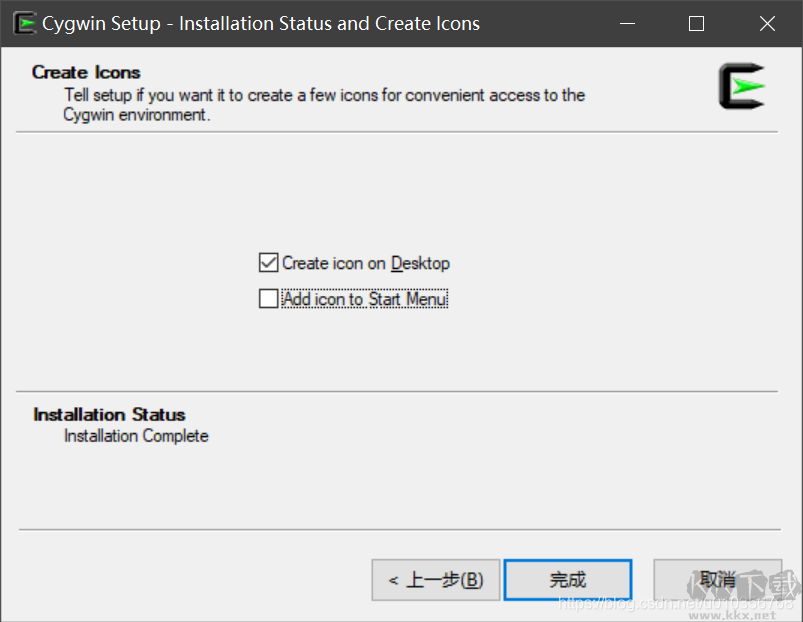Viewport: 803px width, 622px height.
Task: Select the Create Icons heading
Action: pos(86,72)
